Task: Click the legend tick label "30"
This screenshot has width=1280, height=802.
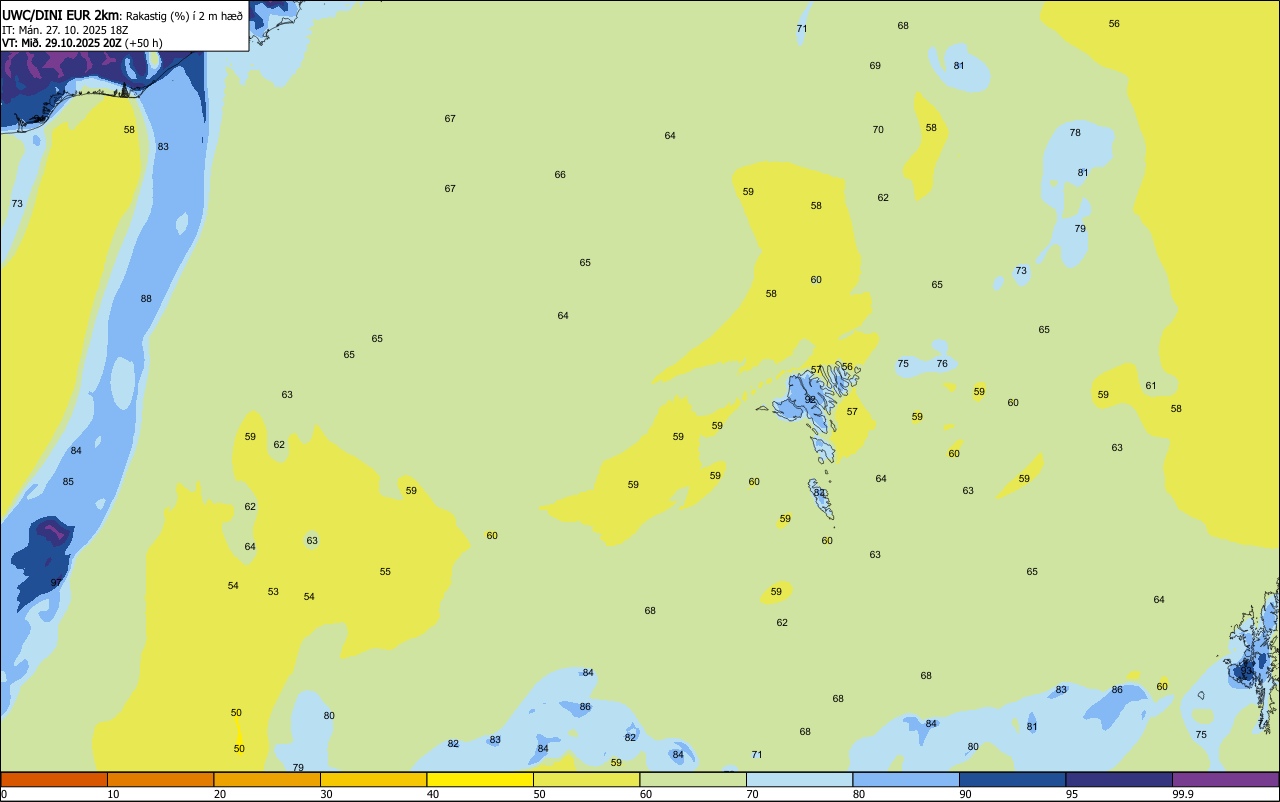Action: click(x=327, y=794)
